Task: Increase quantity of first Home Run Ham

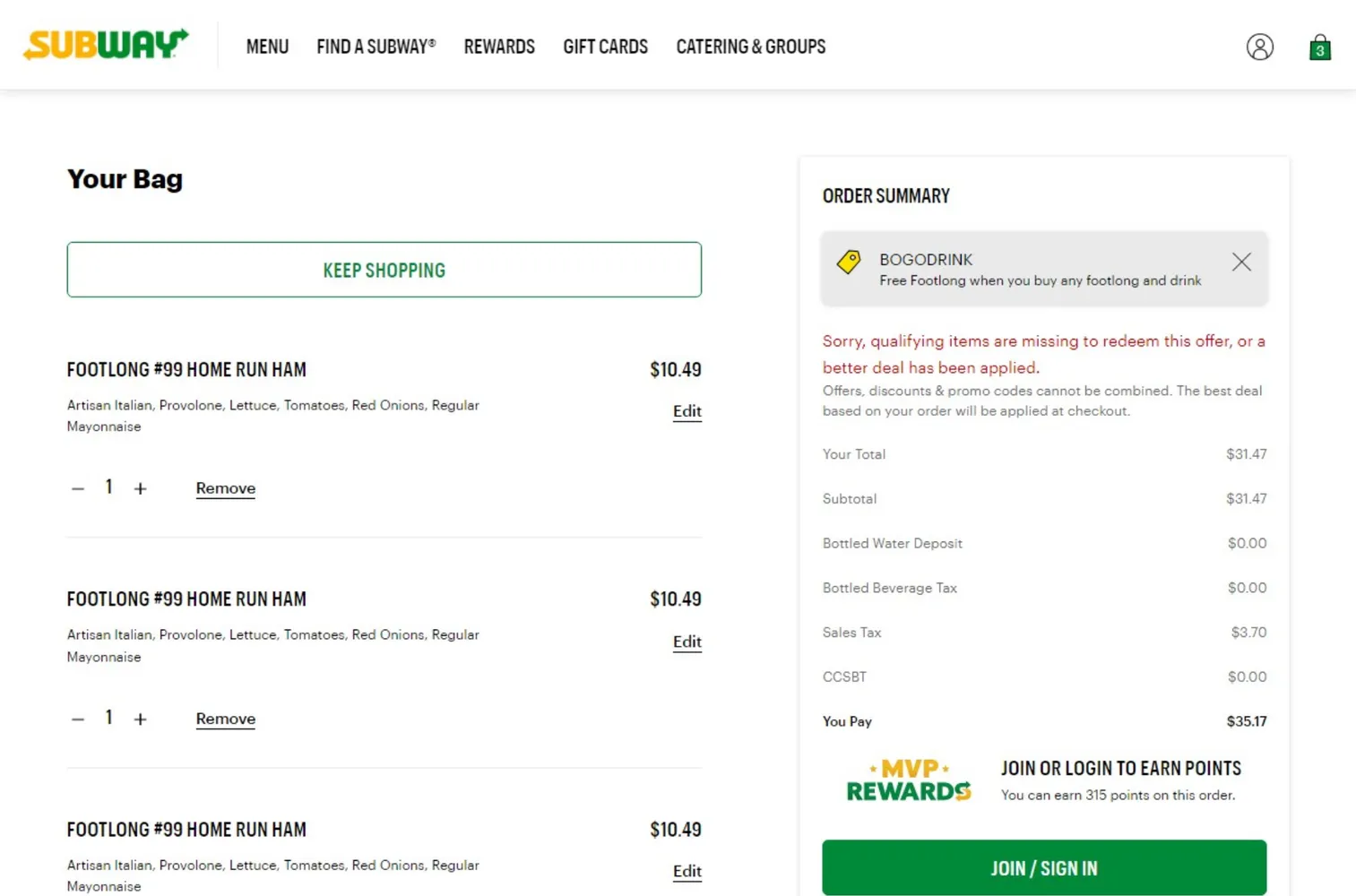Action: (x=140, y=488)
